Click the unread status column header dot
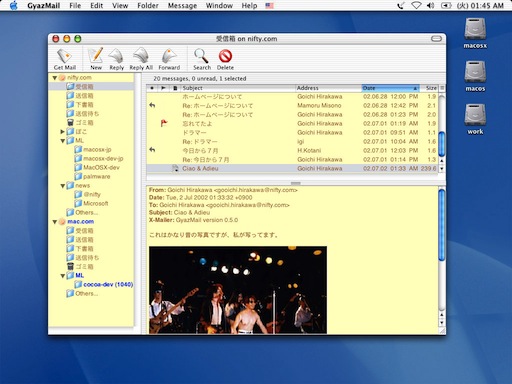Image resolution: width=512 pixels, height=384 pixels. tap(152, 88)
